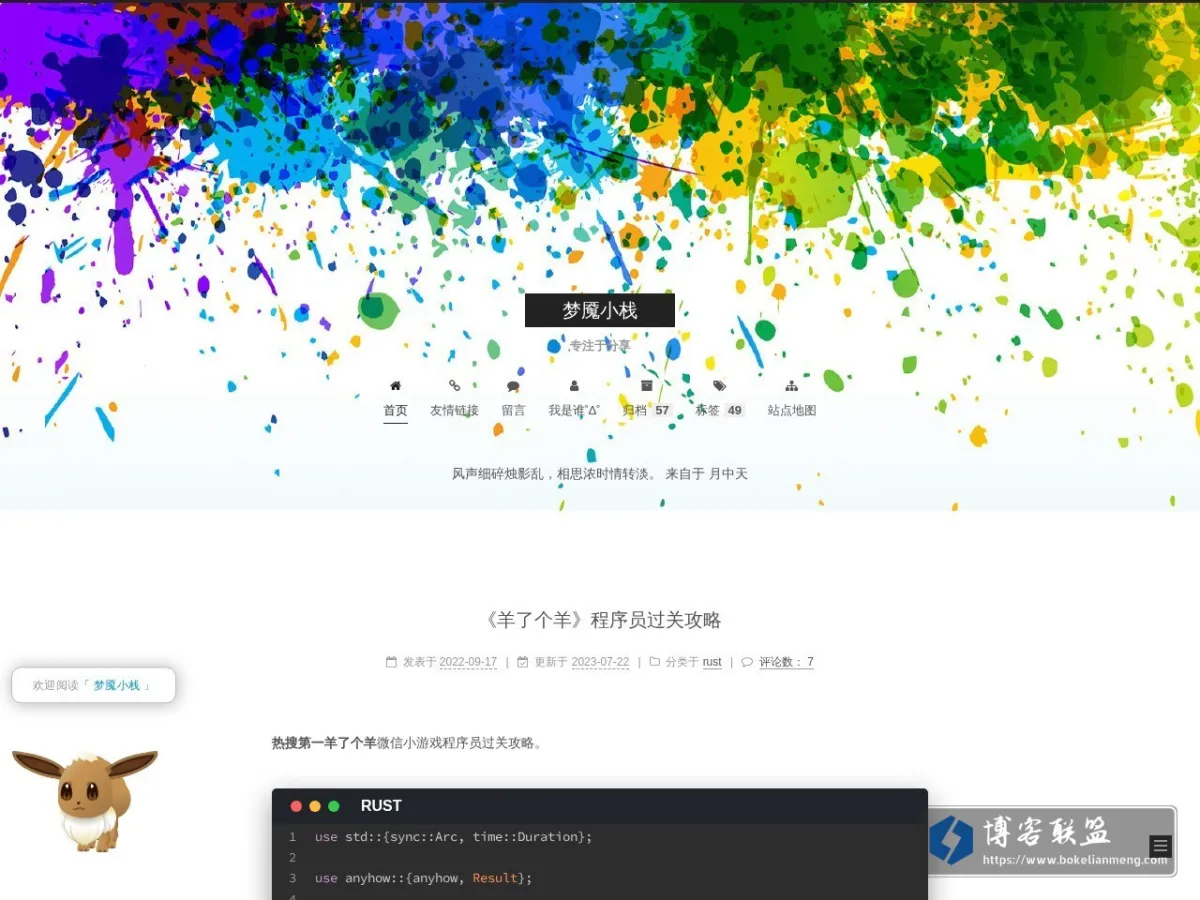Click the bold text 热搜第一羊了个羊
1200x900 pixels.
(324, 743)
